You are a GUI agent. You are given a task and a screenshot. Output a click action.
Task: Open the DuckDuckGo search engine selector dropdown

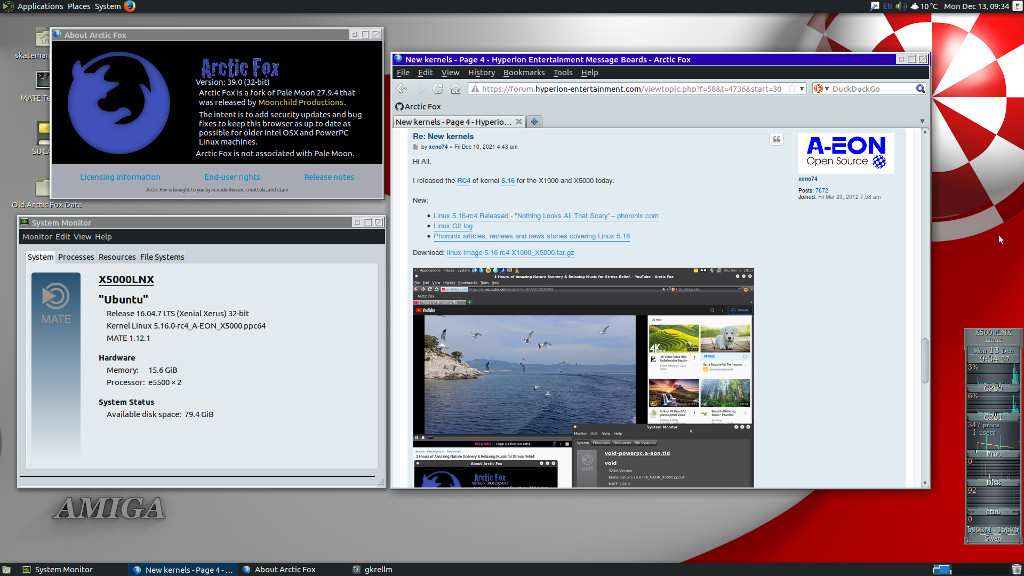(x=821, y=89)
